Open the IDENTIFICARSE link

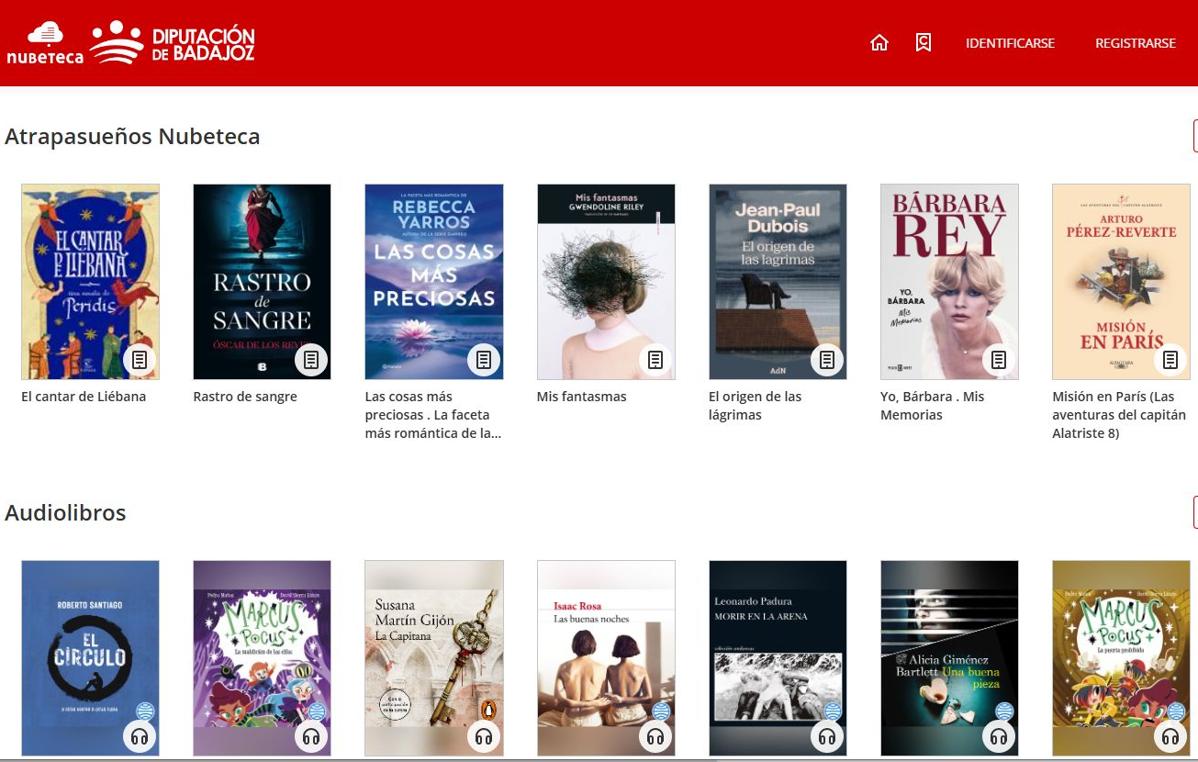[1009, 43]
